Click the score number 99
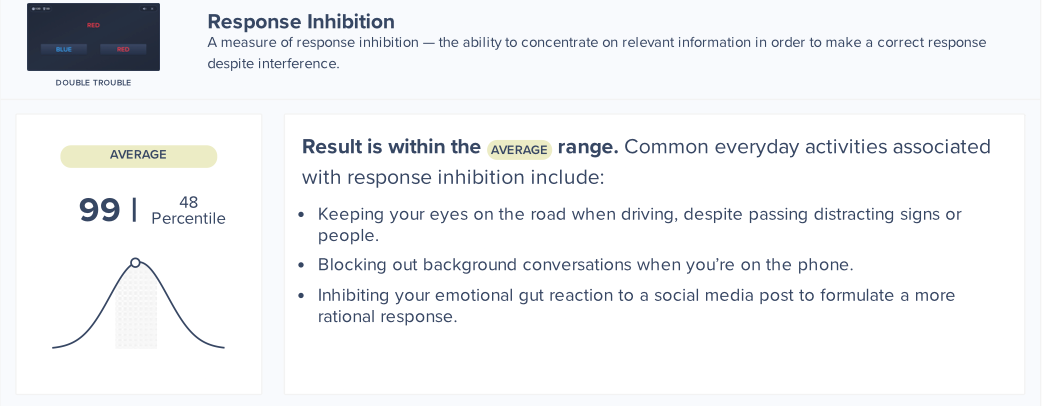1044x406 pixels. [100, 210]
